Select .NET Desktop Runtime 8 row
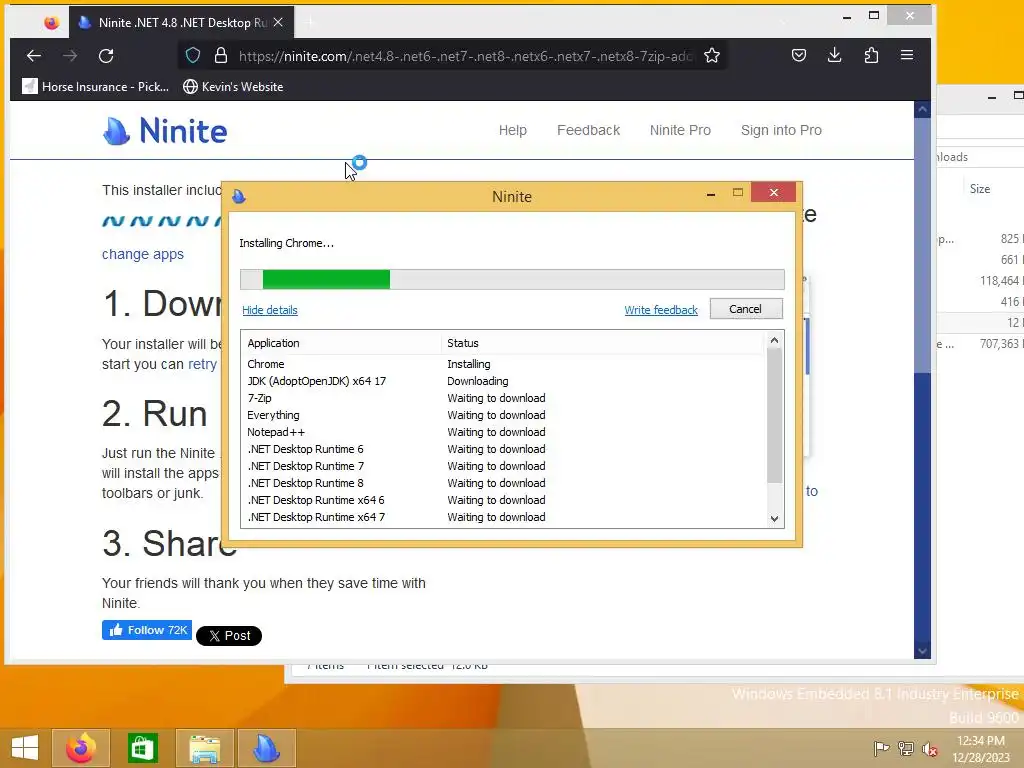The height and width of the screenshot is (768, 1024). 503,483
